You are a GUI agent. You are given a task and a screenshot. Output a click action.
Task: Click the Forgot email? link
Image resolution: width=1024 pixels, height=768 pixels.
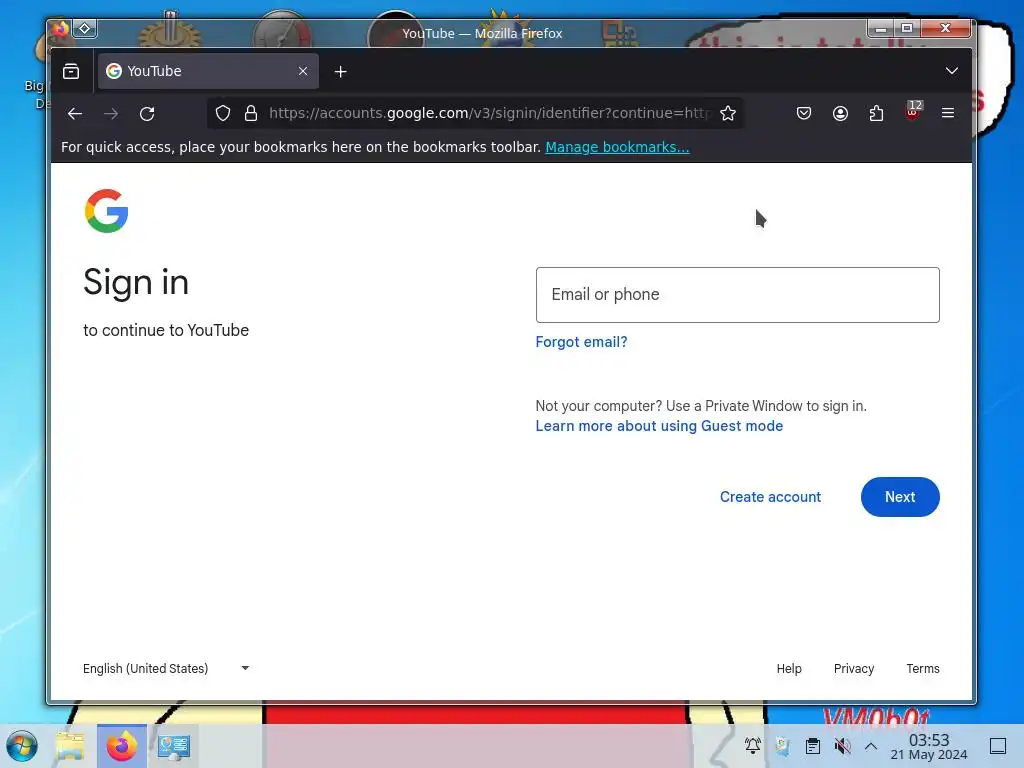point(581,342)
